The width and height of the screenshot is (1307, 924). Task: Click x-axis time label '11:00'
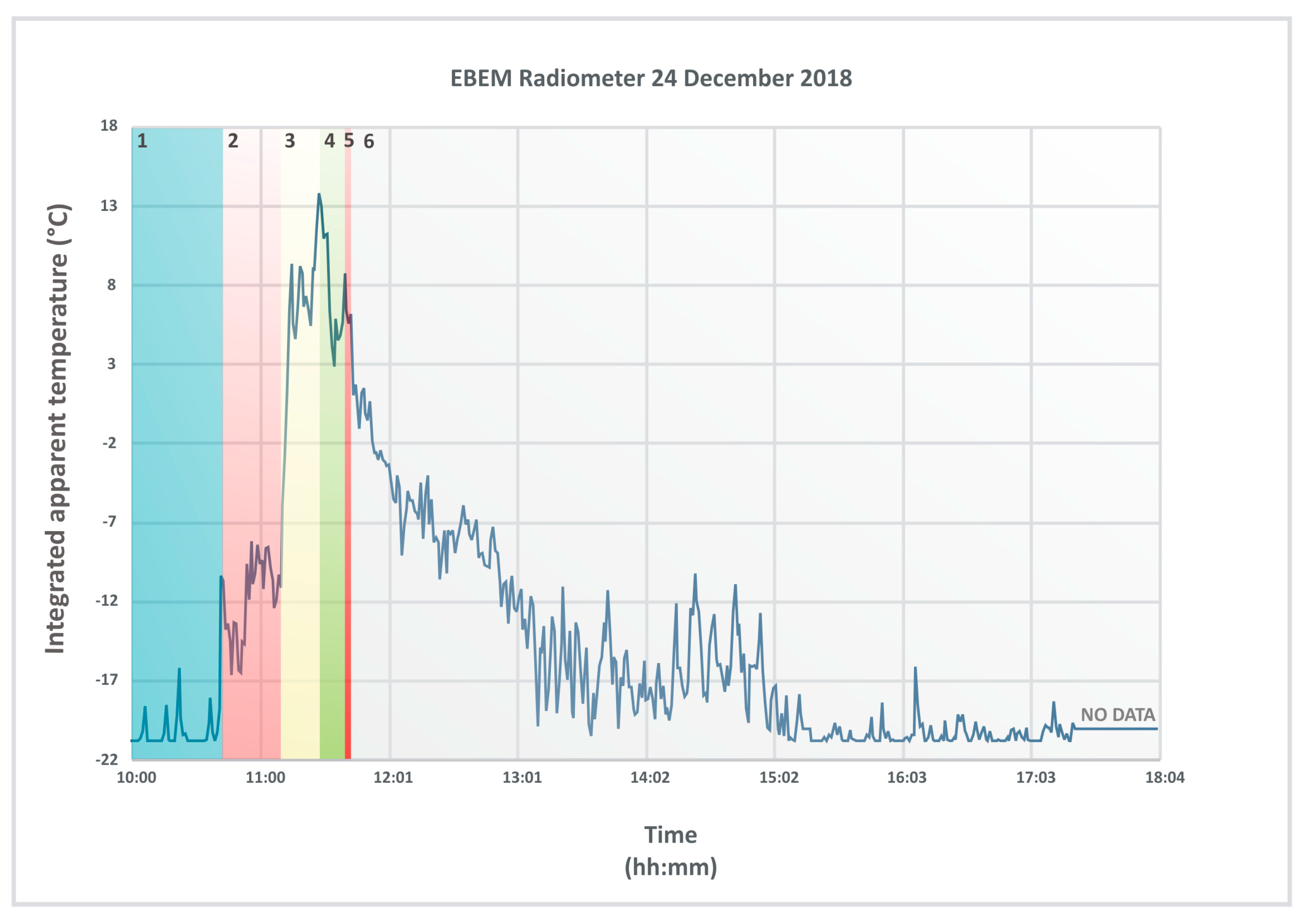(265, 778)
